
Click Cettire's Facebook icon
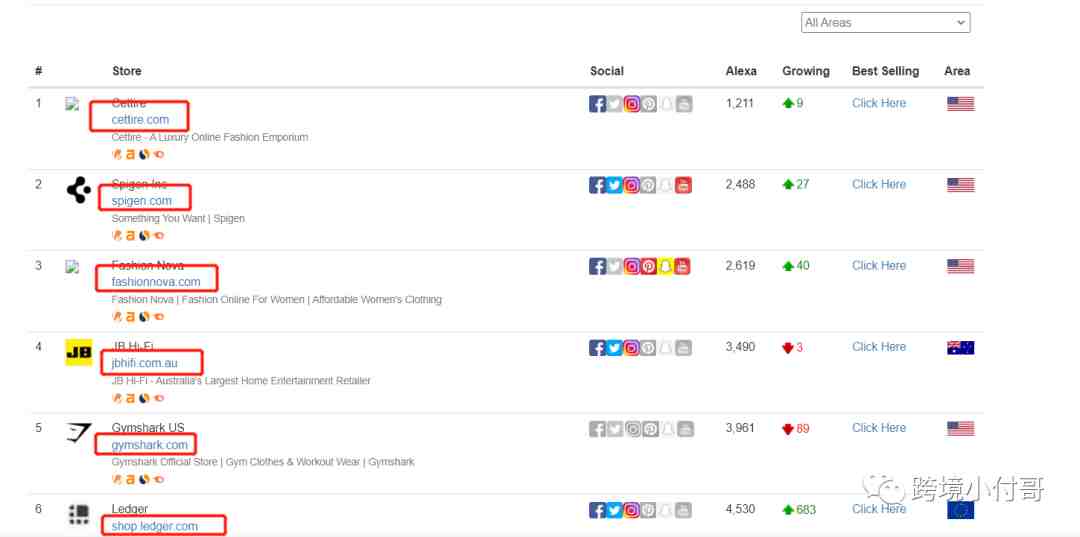coord(598,104)
